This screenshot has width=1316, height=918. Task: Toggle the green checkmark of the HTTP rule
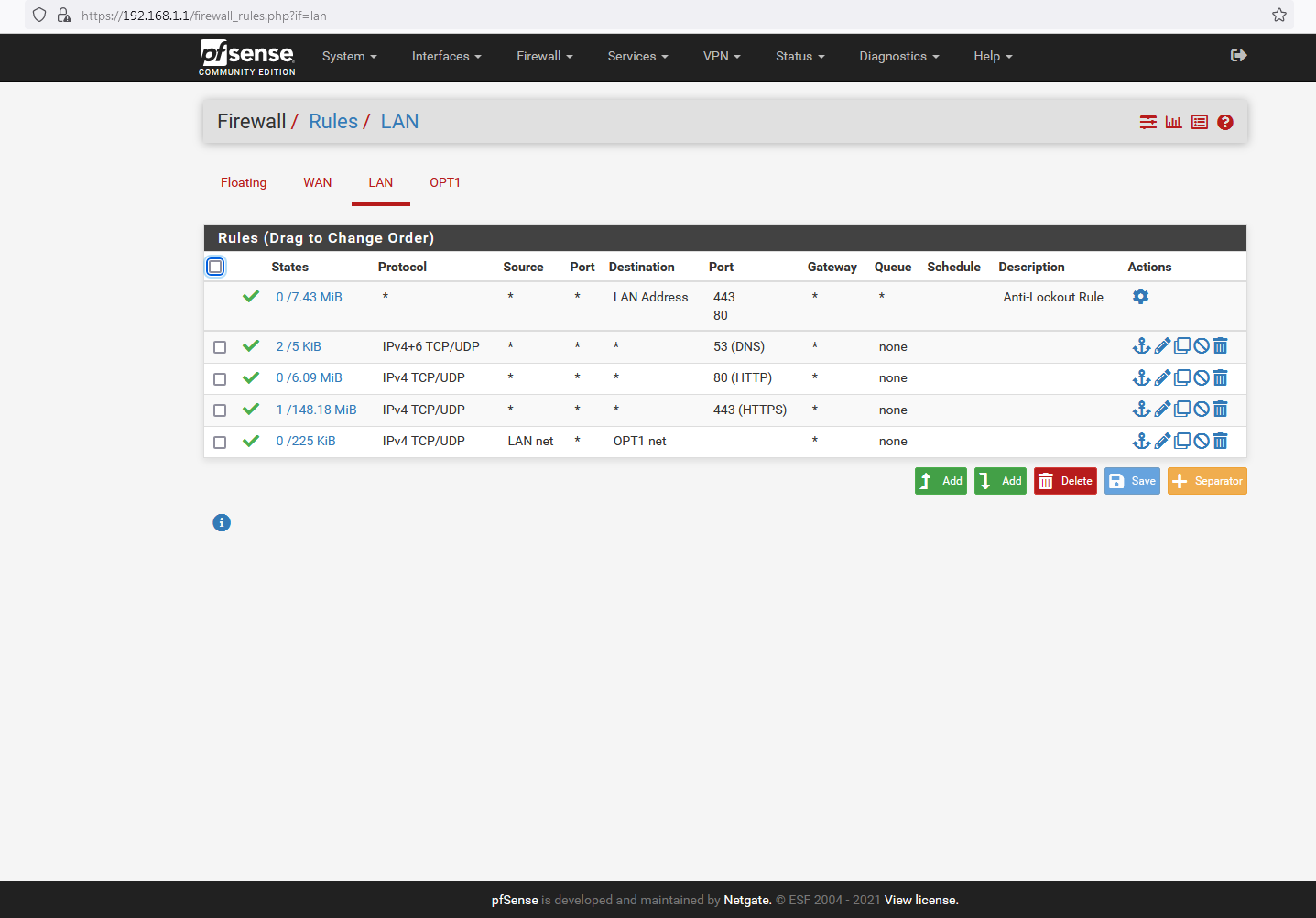251,377
